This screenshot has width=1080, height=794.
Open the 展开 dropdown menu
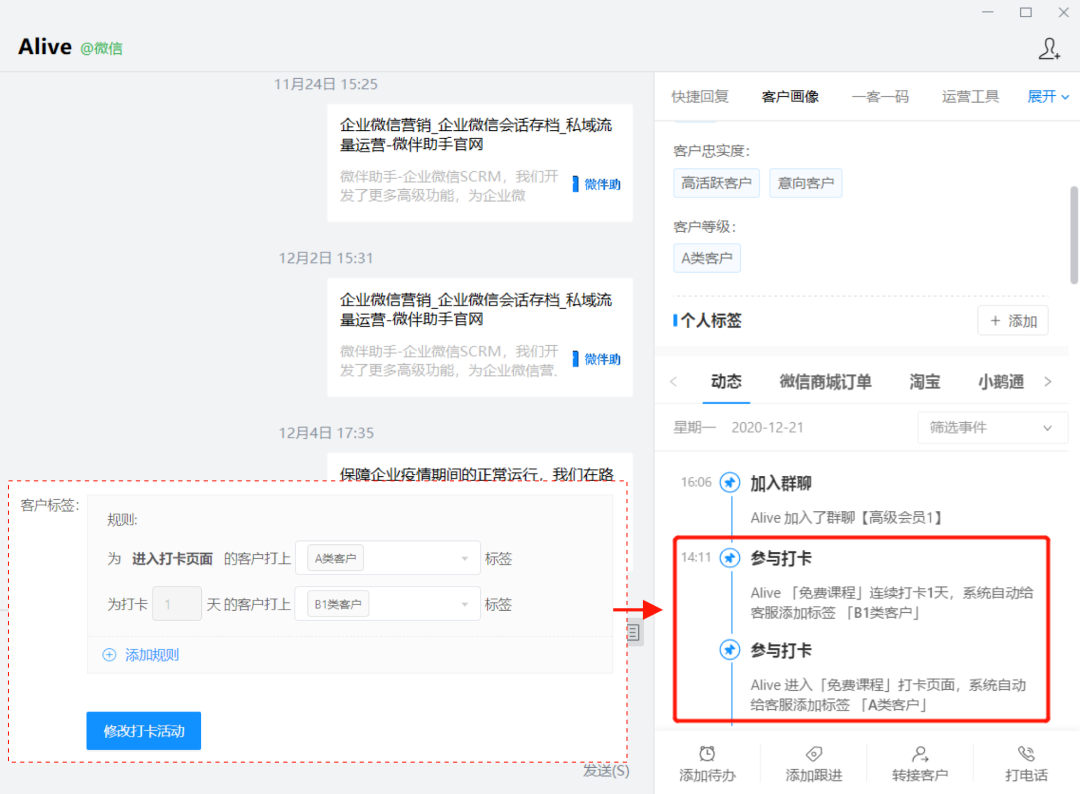pos(1047,96)
